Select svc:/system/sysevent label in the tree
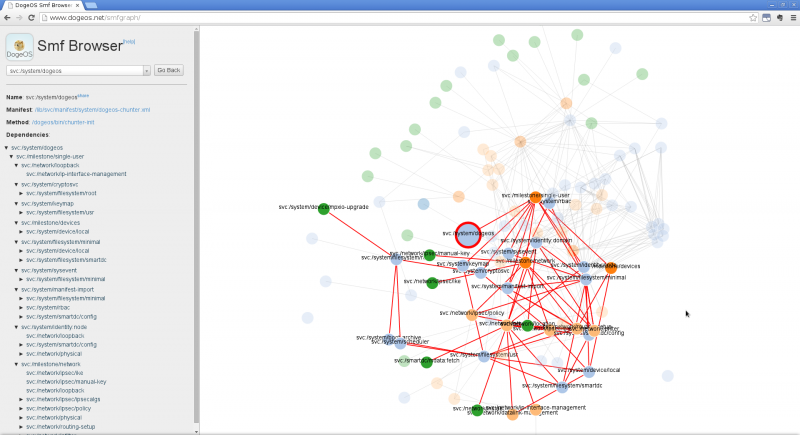 click(49, 270)
